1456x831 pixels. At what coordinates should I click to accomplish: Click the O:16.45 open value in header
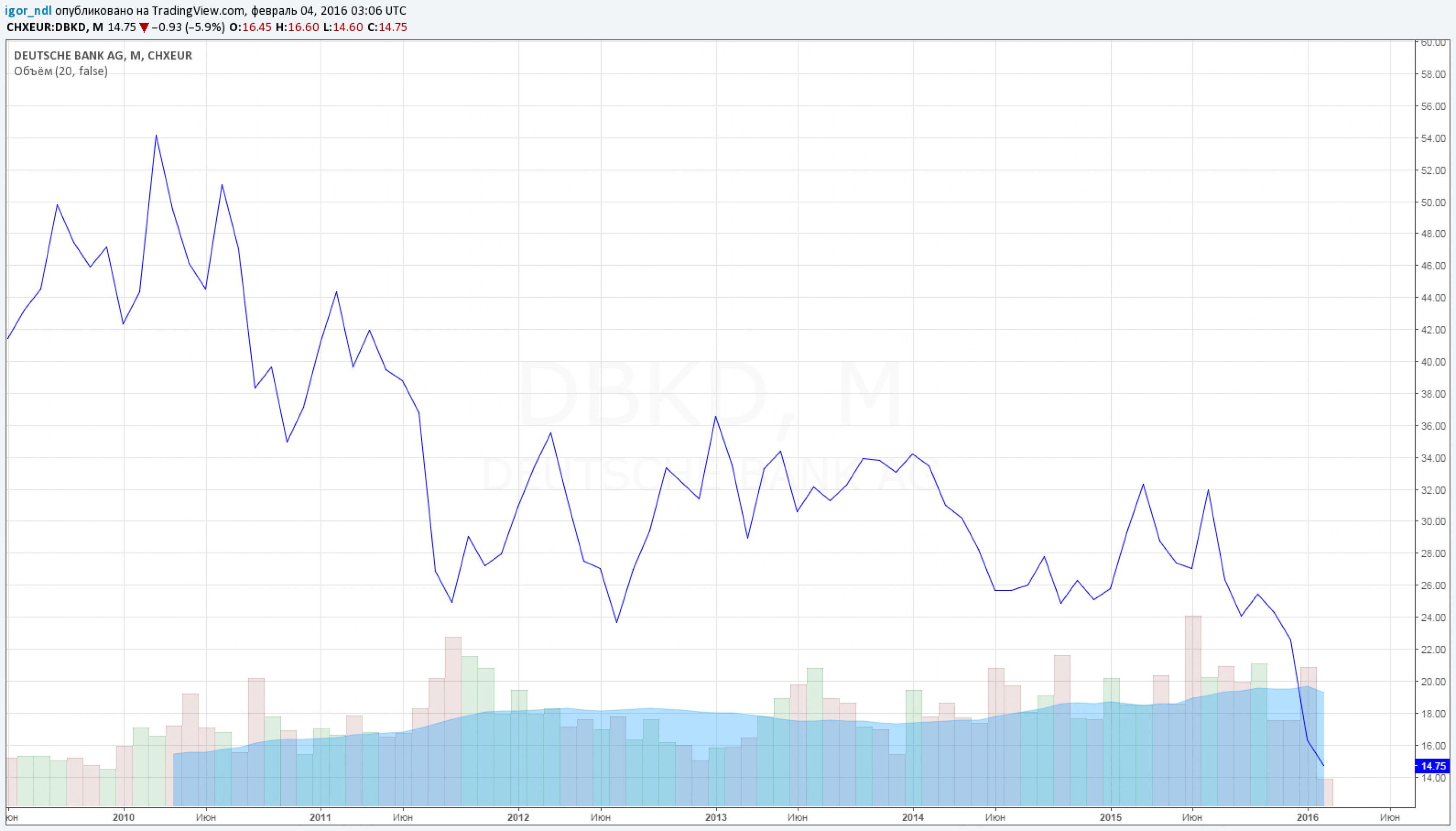250,27
